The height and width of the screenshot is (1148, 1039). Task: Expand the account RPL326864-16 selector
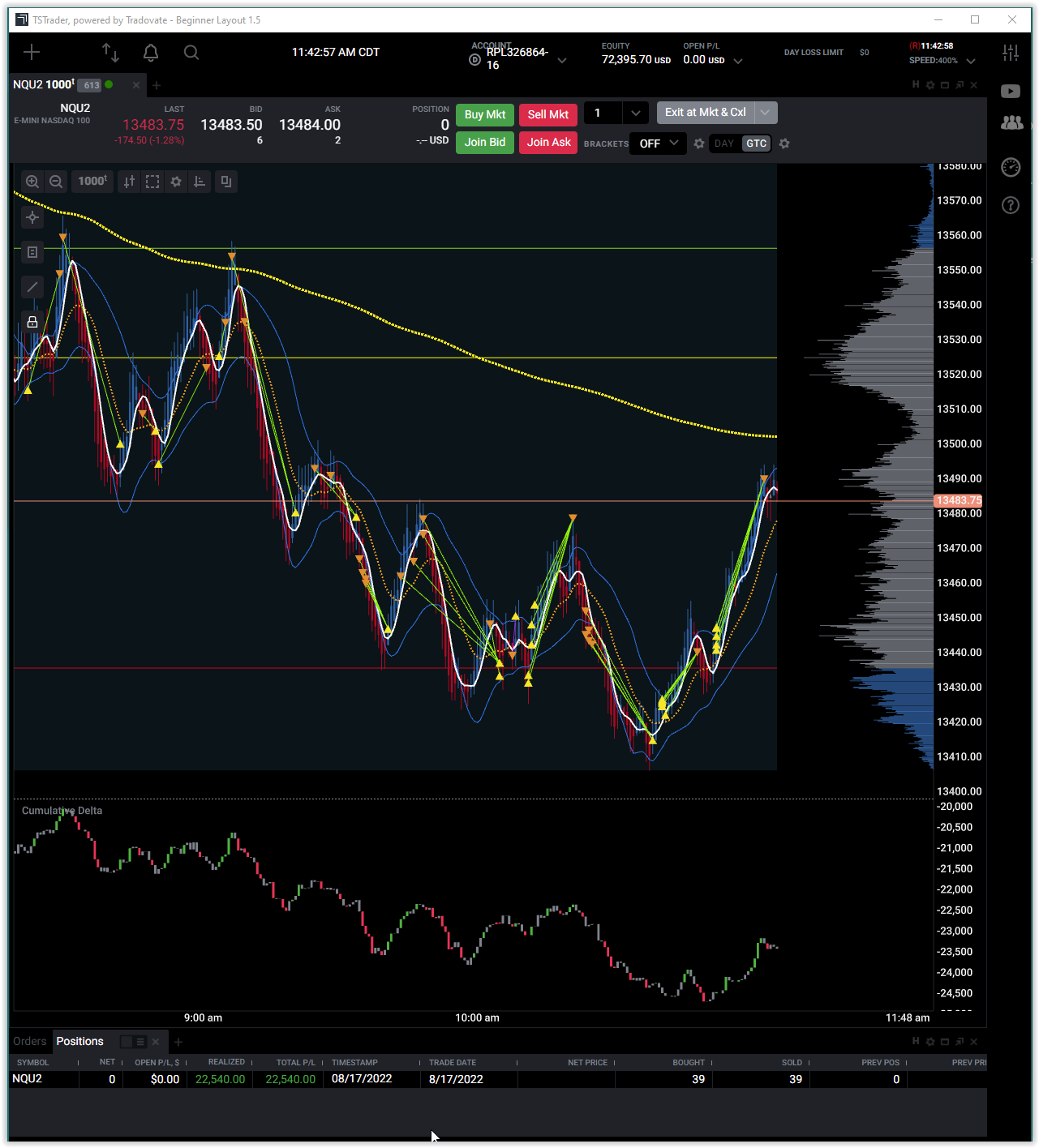pos(562,60)
